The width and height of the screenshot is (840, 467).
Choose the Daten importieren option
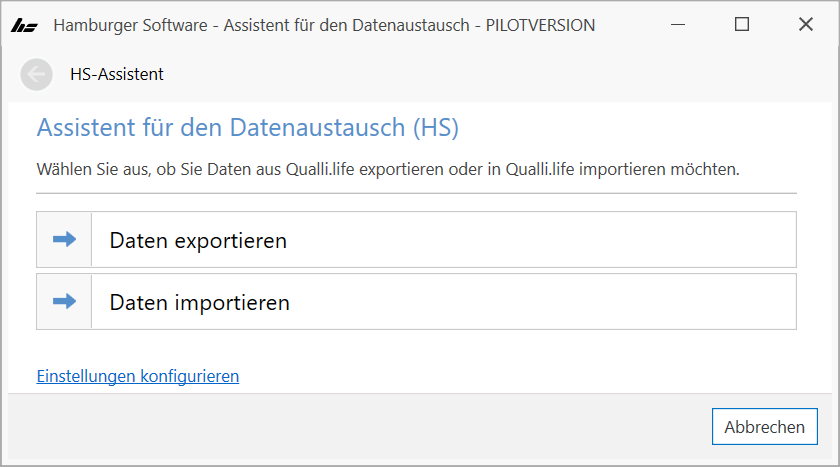pos(200,301)
